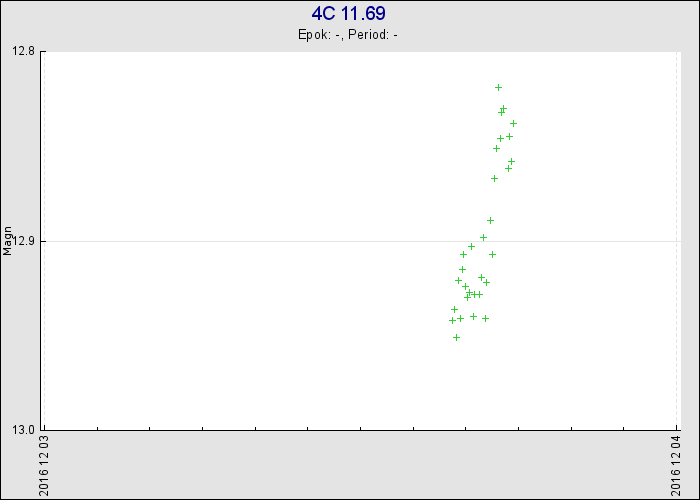Click highest green point below 12.9 gridline

click(x=471, y=246)
